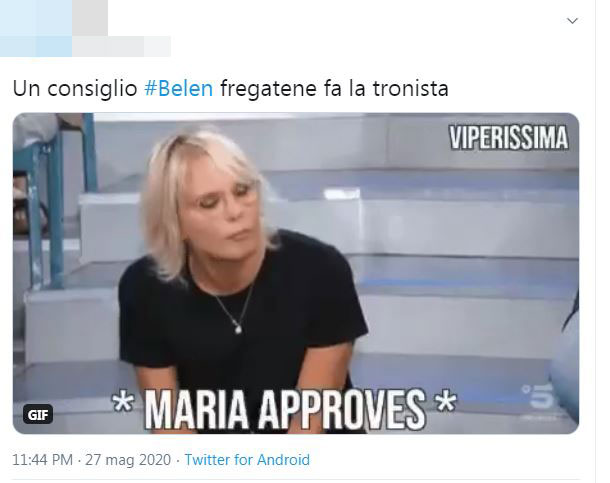Click the asterisk after APPROVES

(446, 401)
